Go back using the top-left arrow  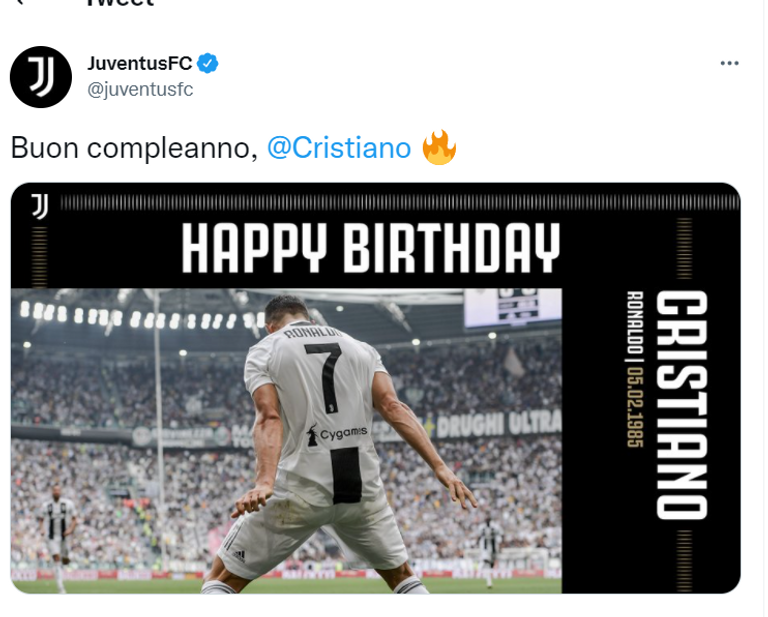(20, 2)
